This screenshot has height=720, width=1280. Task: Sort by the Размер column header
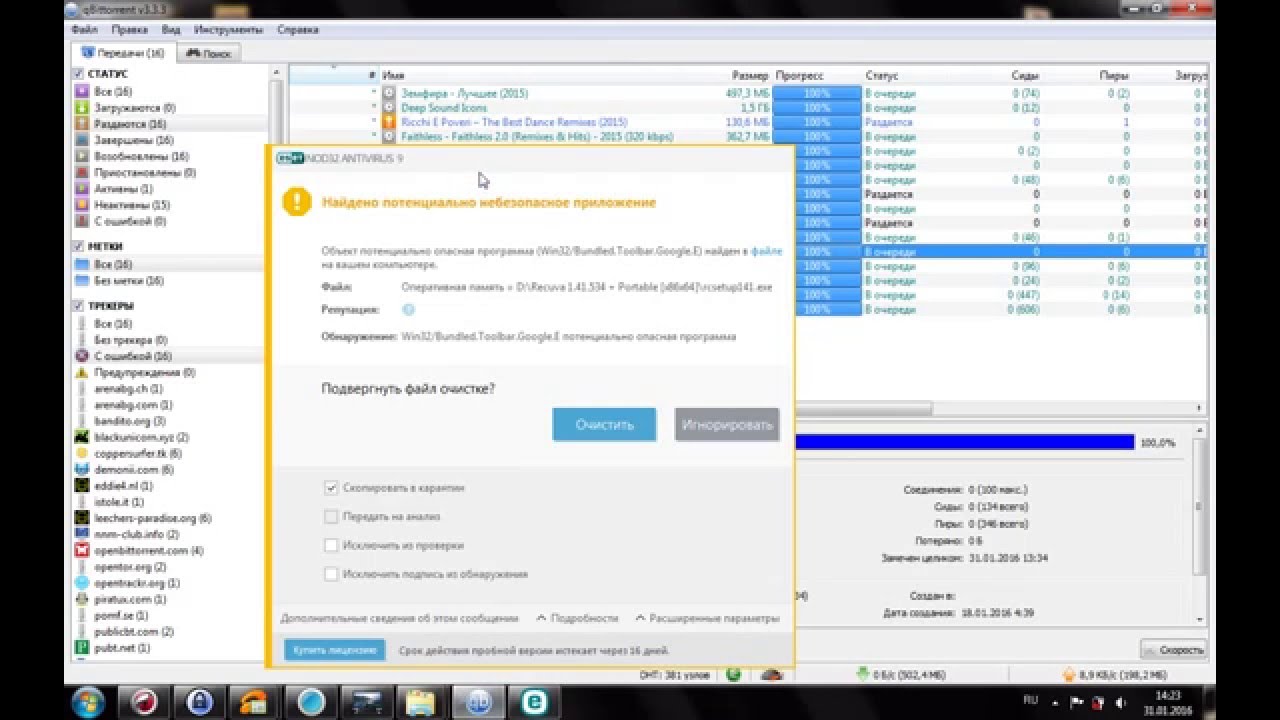pos(749,75)
